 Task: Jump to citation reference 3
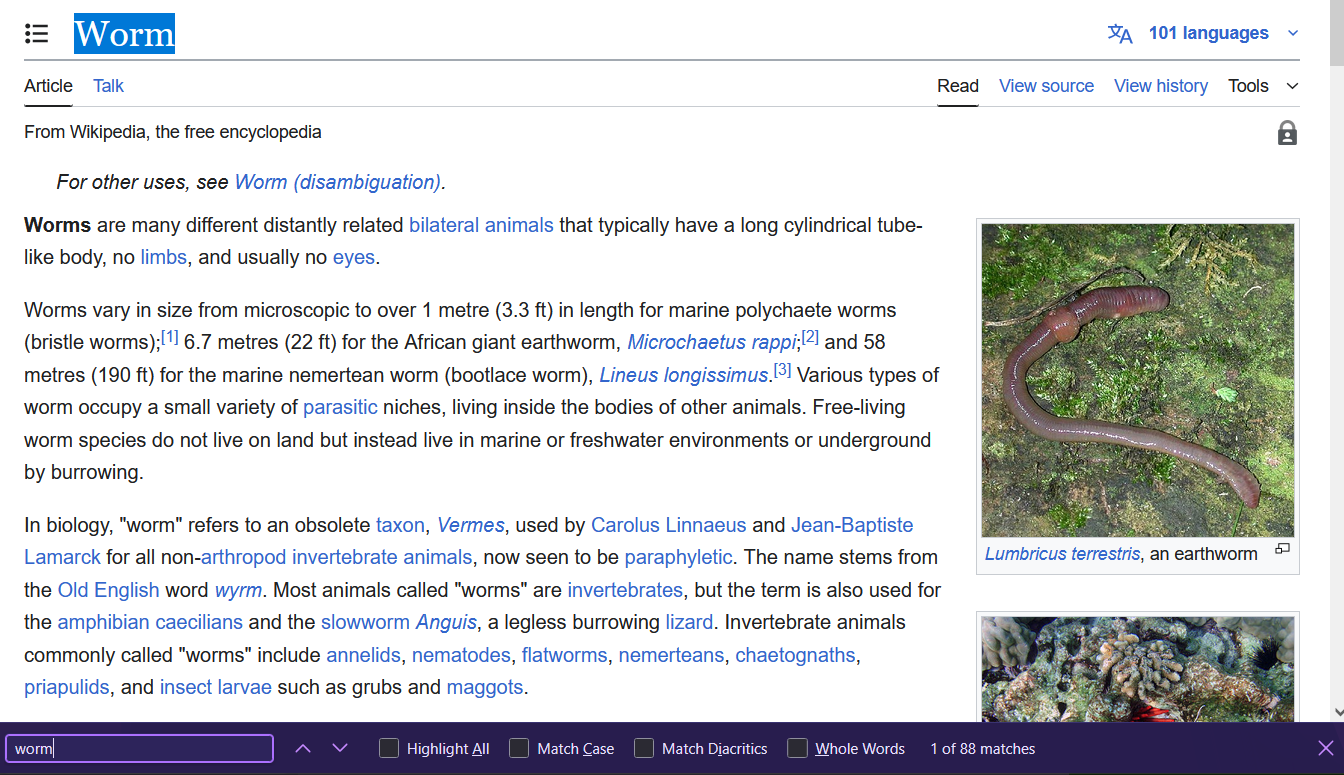782,370
